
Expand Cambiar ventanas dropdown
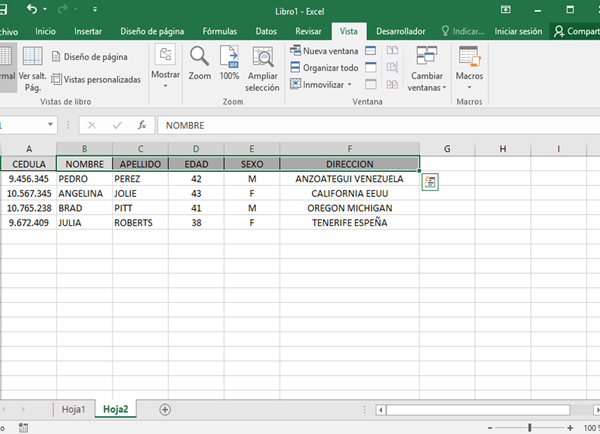(x=427, y=68)
